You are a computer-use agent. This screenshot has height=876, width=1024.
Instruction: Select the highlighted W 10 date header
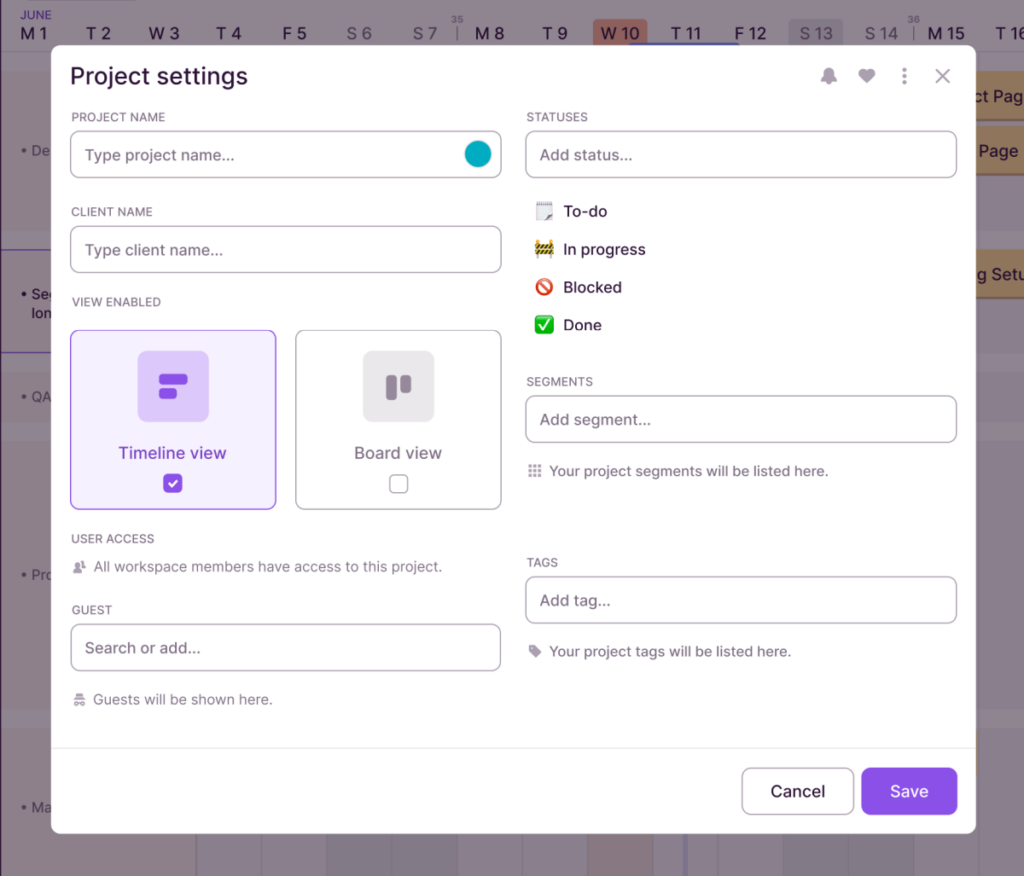(619, 32)
